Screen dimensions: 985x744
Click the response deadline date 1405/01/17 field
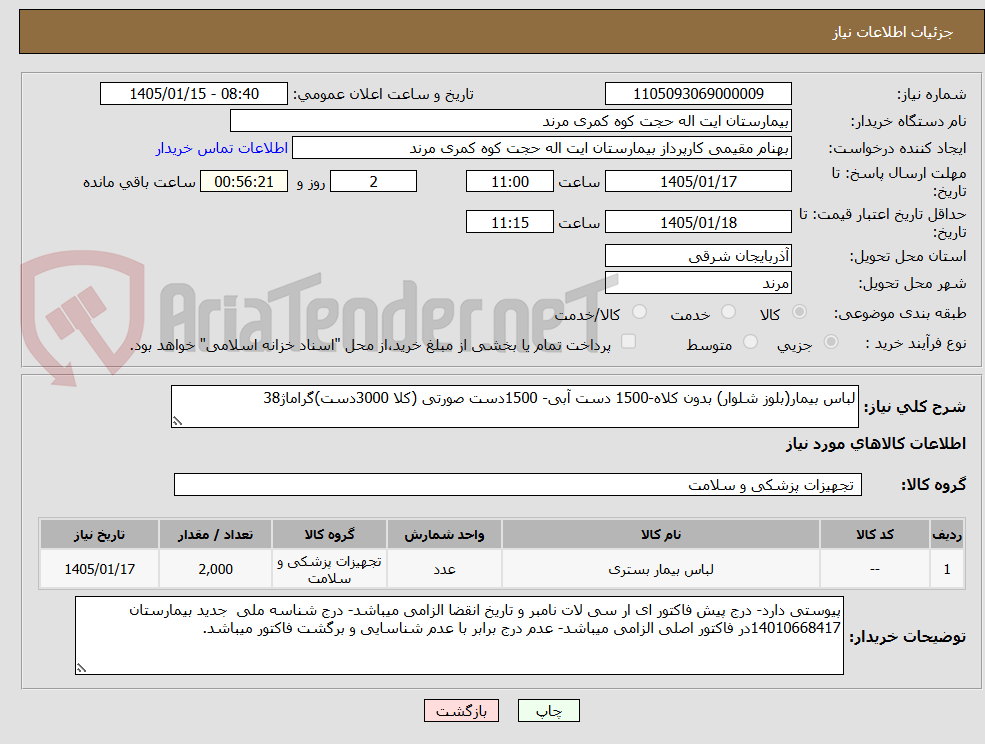698,182
